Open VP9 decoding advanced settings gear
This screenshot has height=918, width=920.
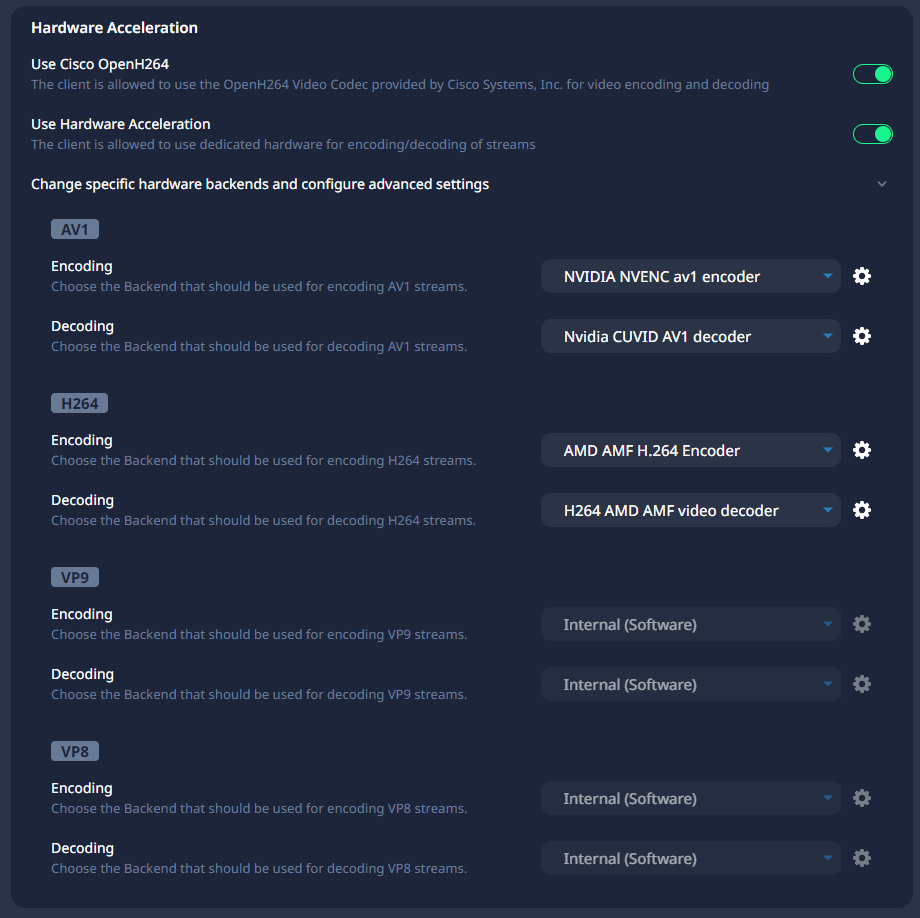click(x=861, y=684)
